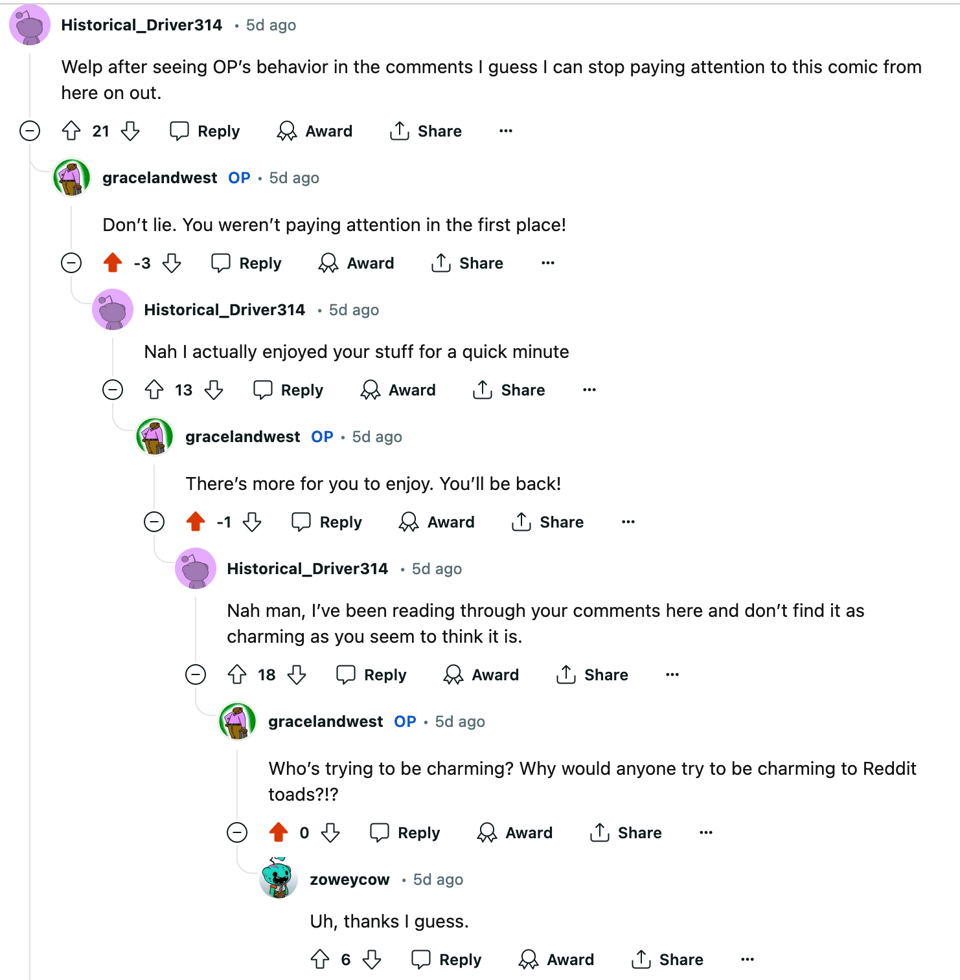The width and height of the screenshot is (960, 980).
Task: Collapse the 'Don't lie' reply thread
Action: (x=71, y=263)
